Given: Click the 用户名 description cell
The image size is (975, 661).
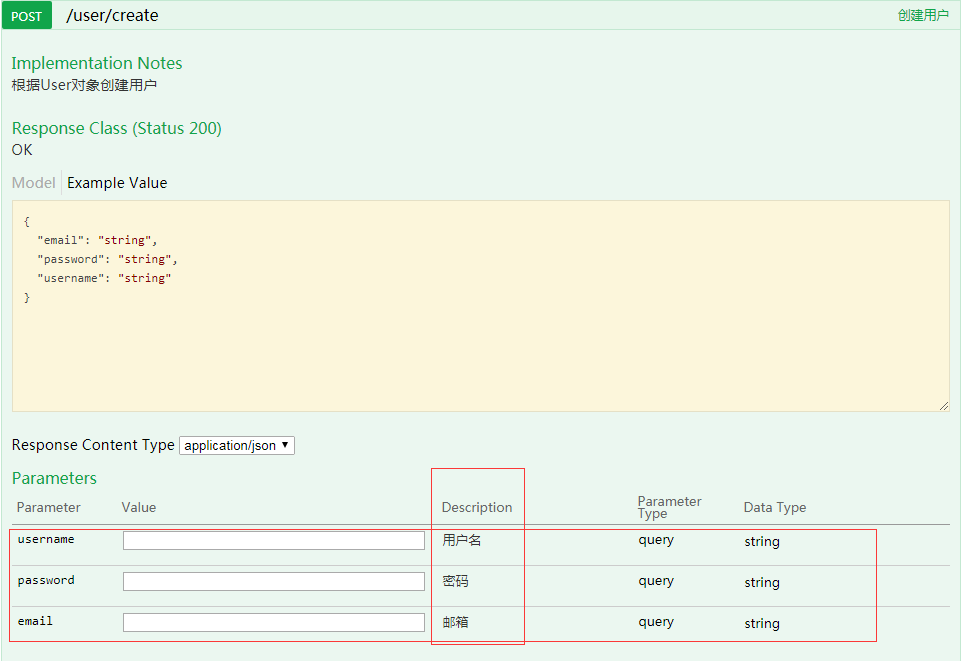Looking at the screenshot, I should pyautogui.click(x=459, y=540).
